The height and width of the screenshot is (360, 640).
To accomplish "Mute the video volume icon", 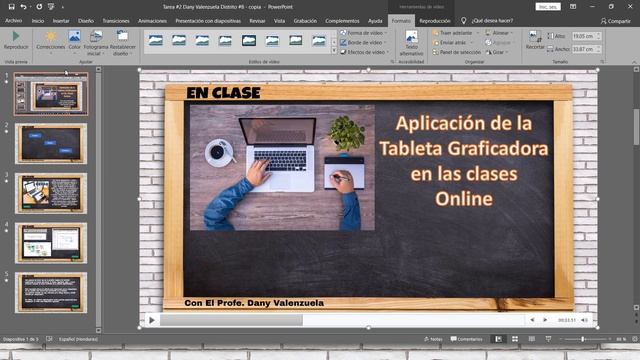I will (584, 320).
